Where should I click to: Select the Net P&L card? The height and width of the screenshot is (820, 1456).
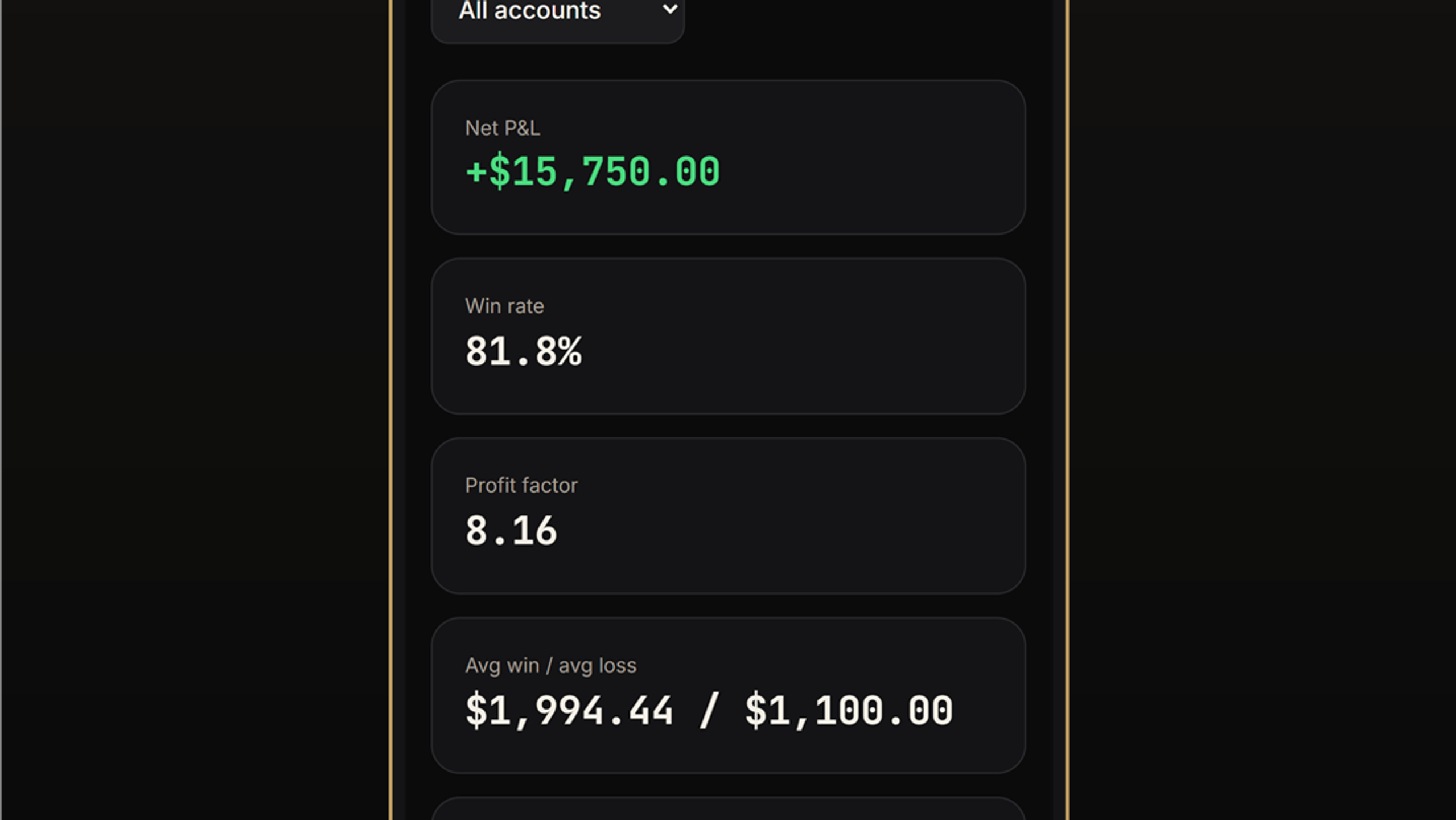point(728,157)
